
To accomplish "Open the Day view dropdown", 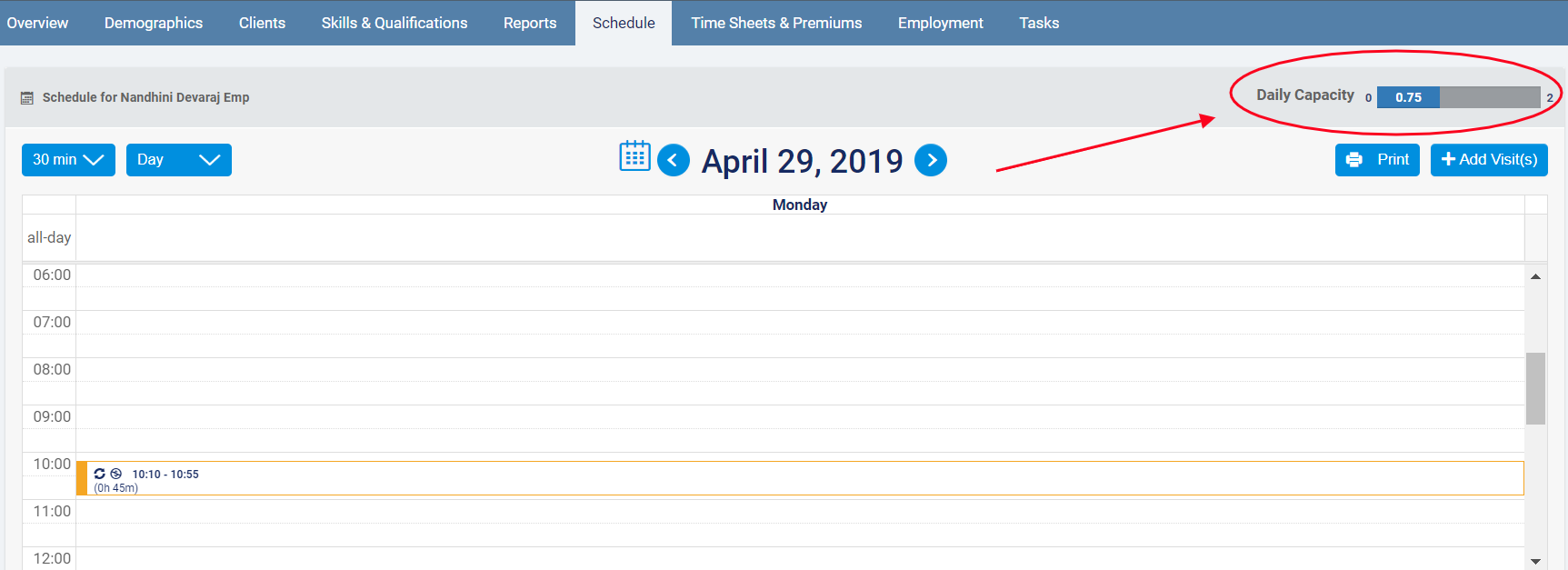I will [x=178, y=160].
